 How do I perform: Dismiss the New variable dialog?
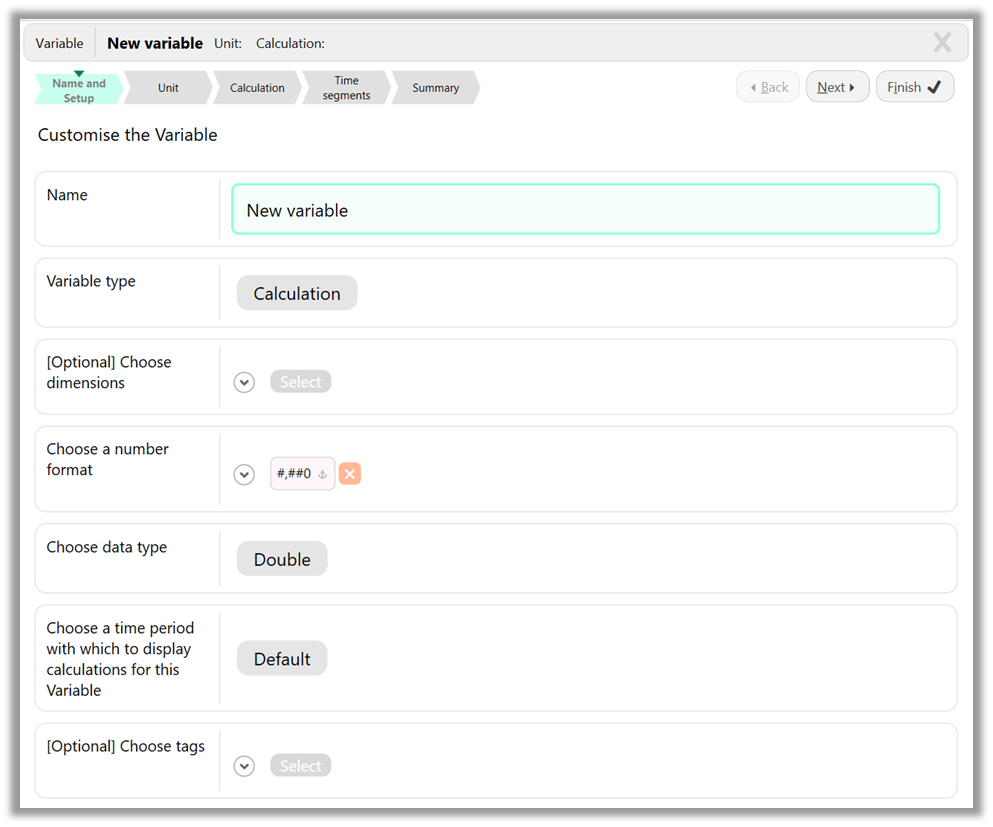click(941, 42)
